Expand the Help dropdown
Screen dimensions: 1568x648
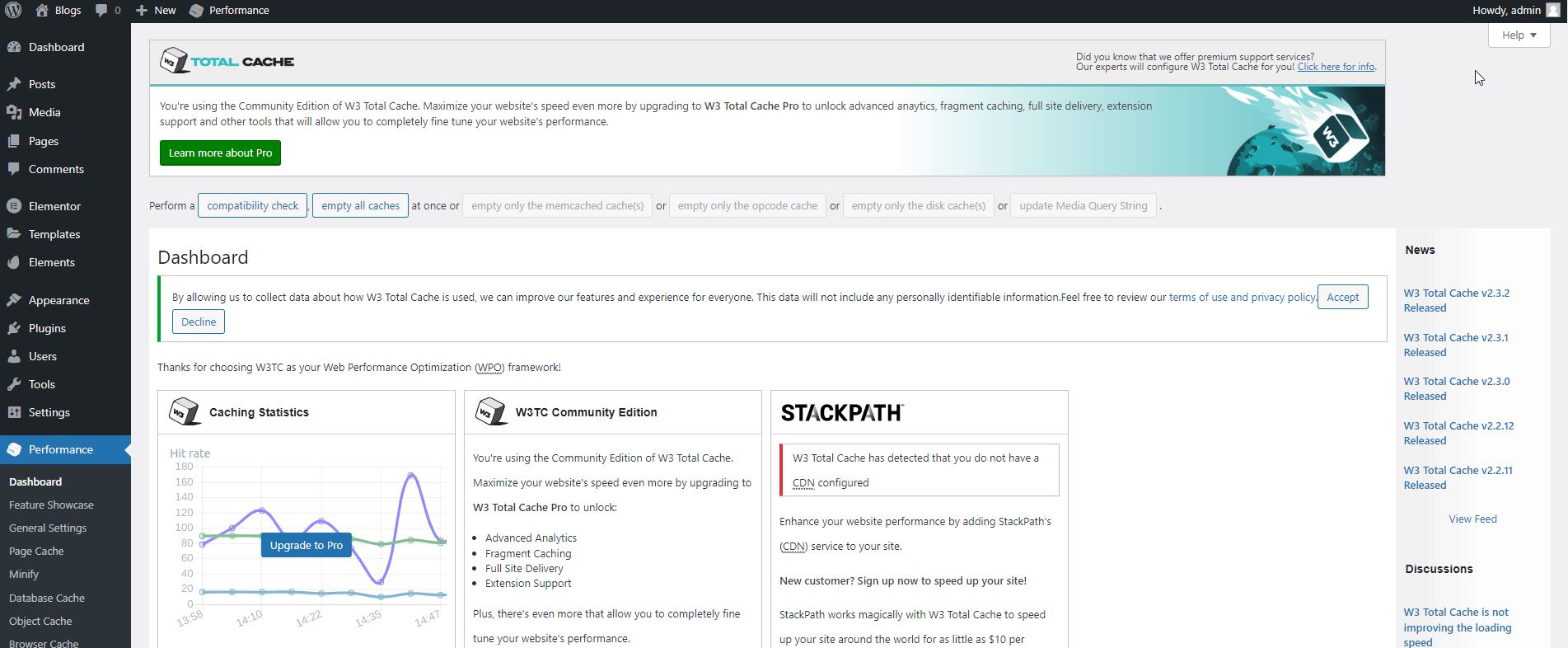(x=1519, y=35)
